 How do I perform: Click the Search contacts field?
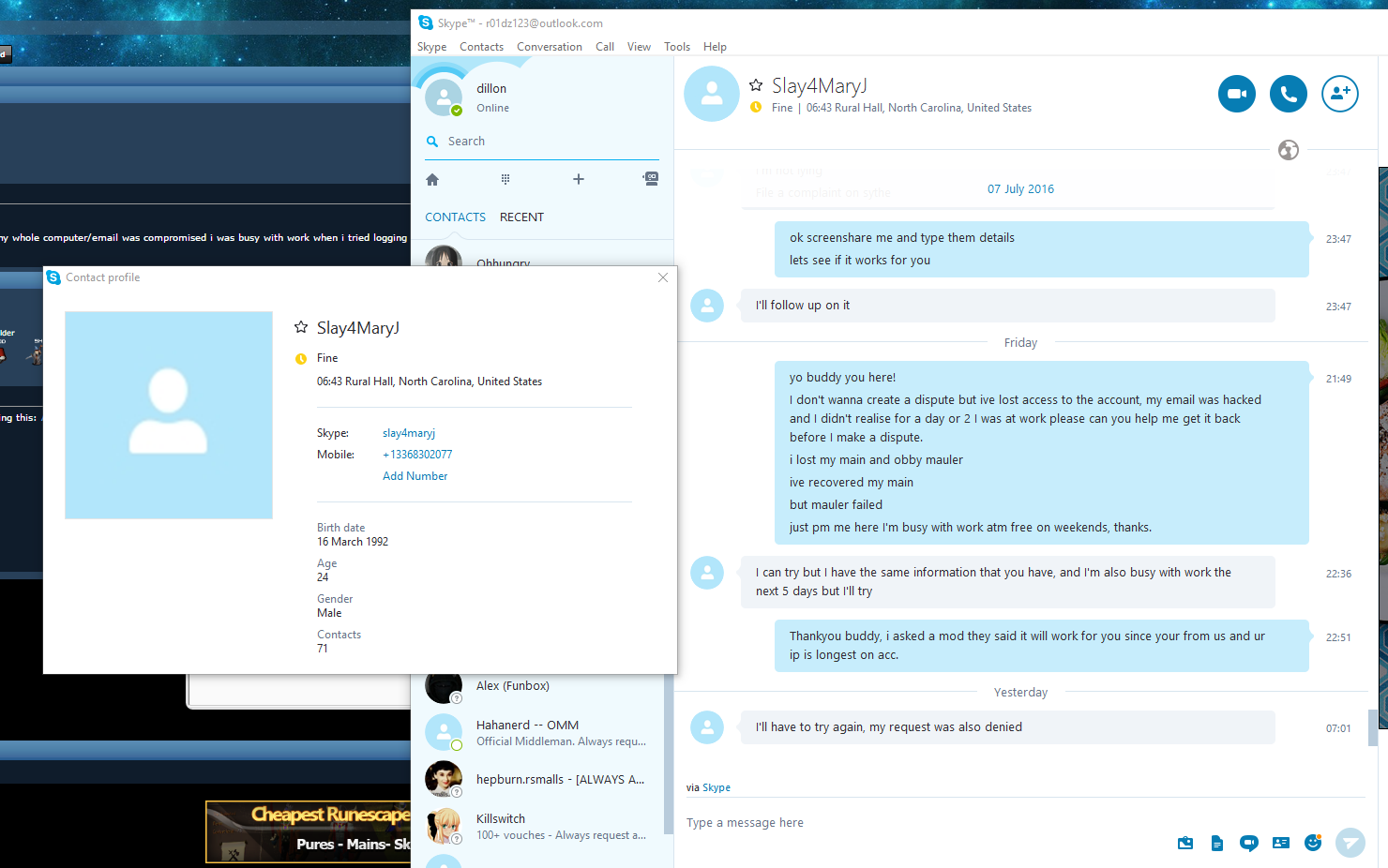point(542,142)
